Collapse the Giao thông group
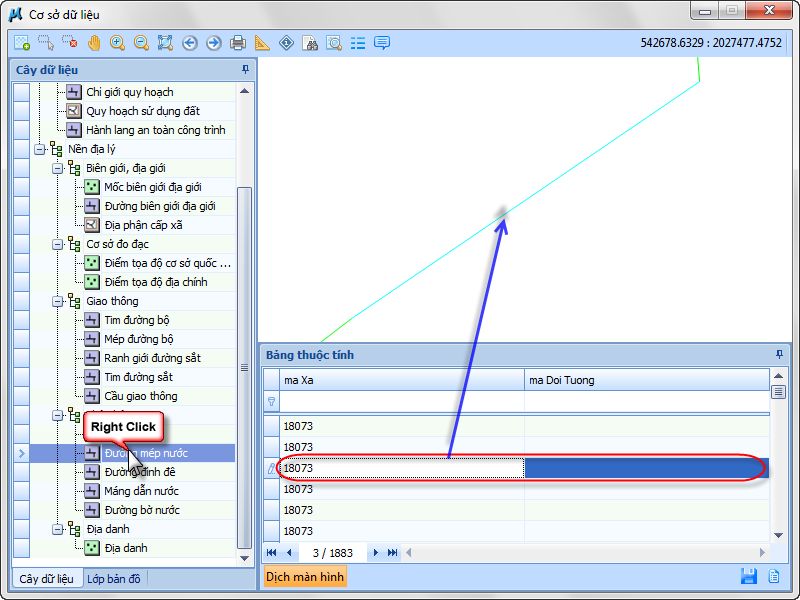Image resolution: width=800 pixels, height=600 pixels. coord(58,301)
